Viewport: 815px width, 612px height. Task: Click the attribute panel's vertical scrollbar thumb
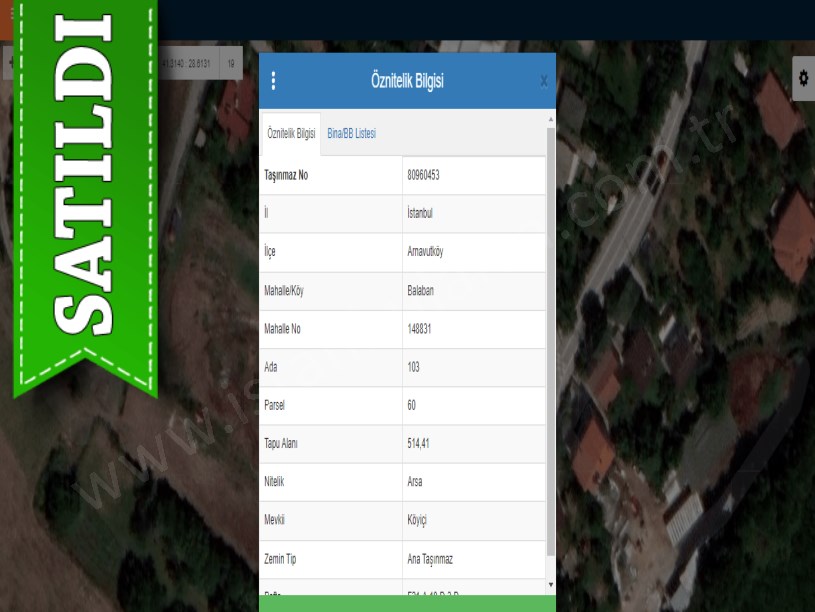pyautogui.click(x=550, y=340)
